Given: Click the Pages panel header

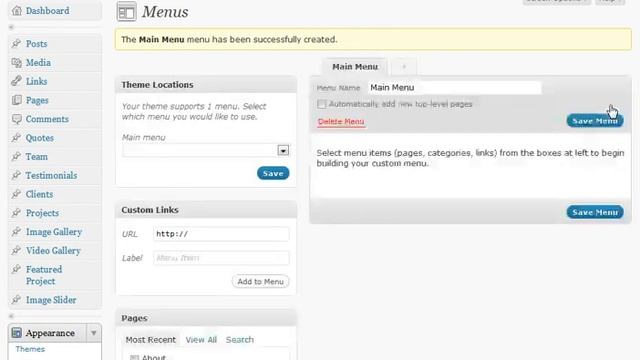Looking at the screenshot, I should [206, 318].
